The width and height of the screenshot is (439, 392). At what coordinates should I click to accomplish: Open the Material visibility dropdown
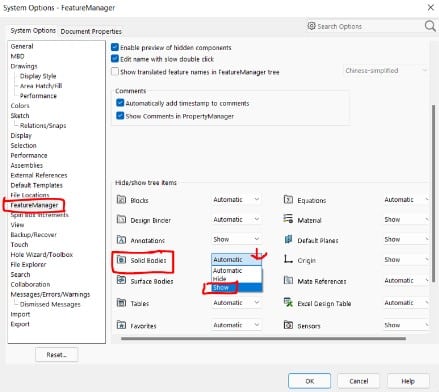(x=406, y=220)
